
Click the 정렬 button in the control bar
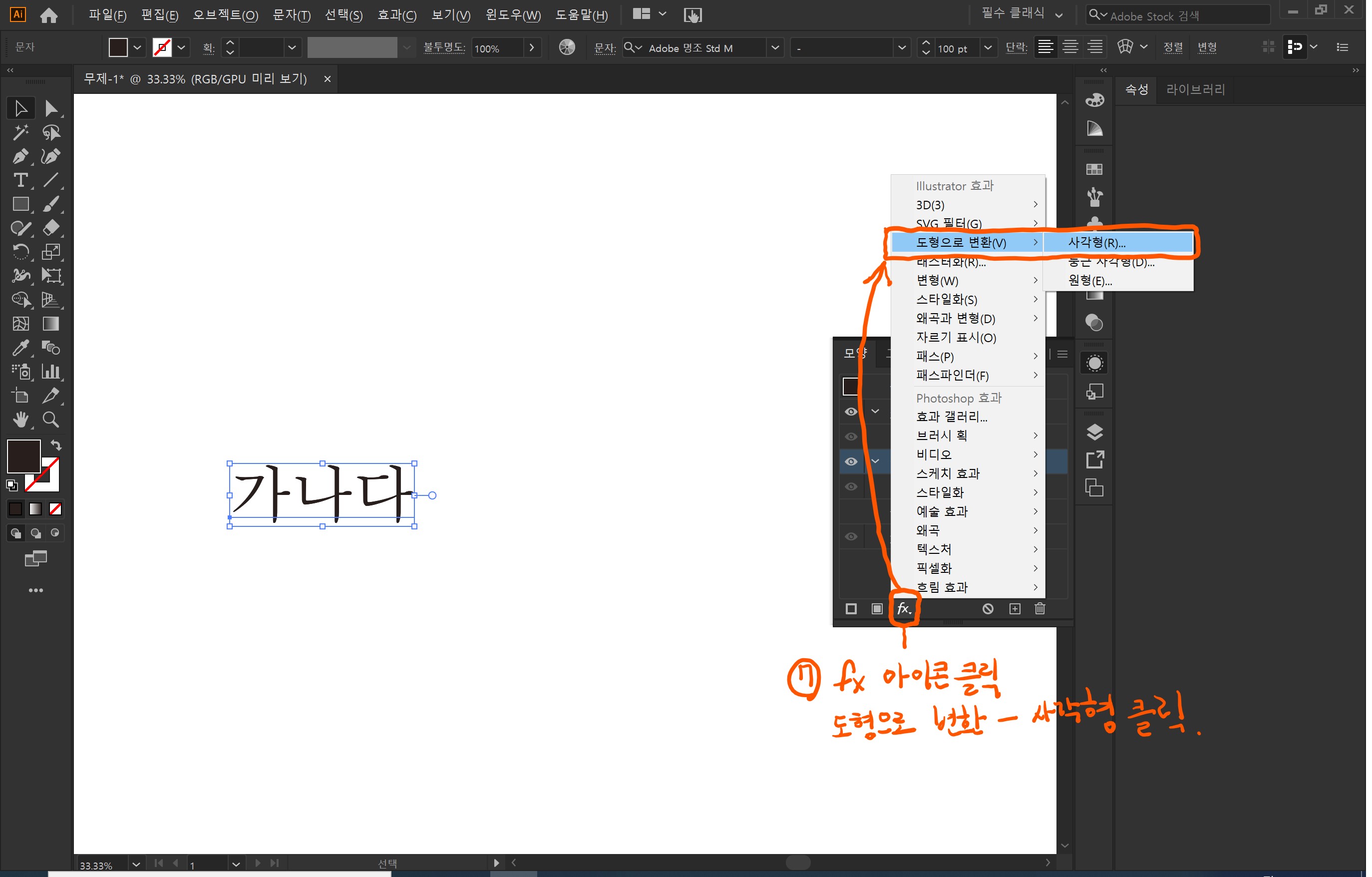point(1174,48)
